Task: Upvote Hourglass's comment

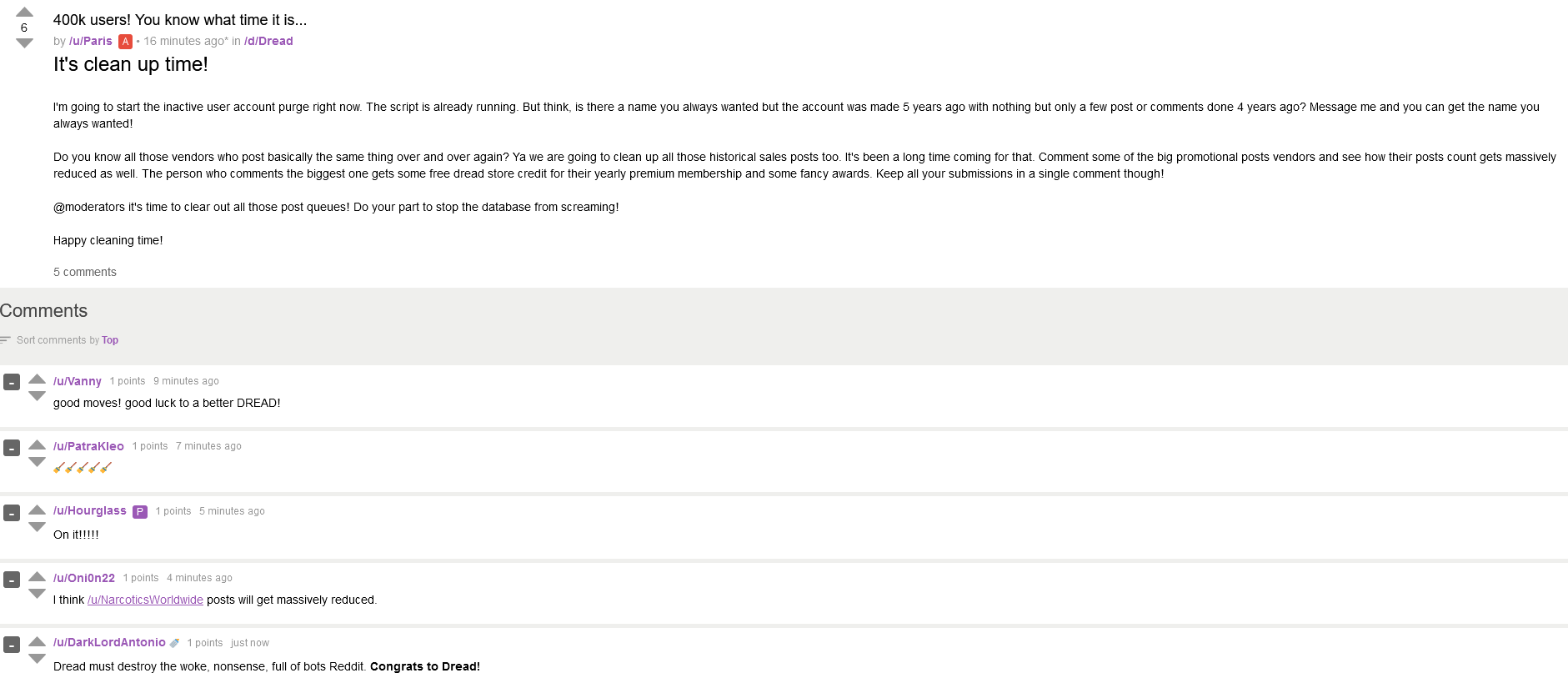Action: pos(37,510)
